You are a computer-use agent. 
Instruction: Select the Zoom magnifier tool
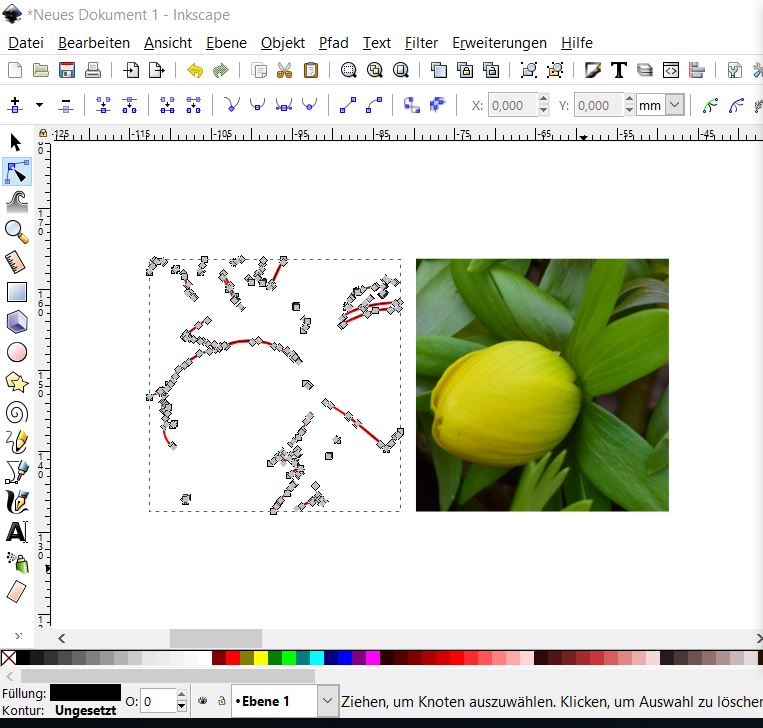[17, 232]
